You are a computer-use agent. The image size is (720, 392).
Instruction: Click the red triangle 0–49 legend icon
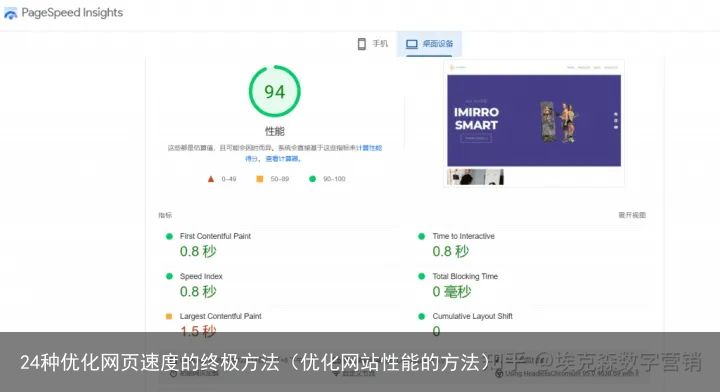211,179
